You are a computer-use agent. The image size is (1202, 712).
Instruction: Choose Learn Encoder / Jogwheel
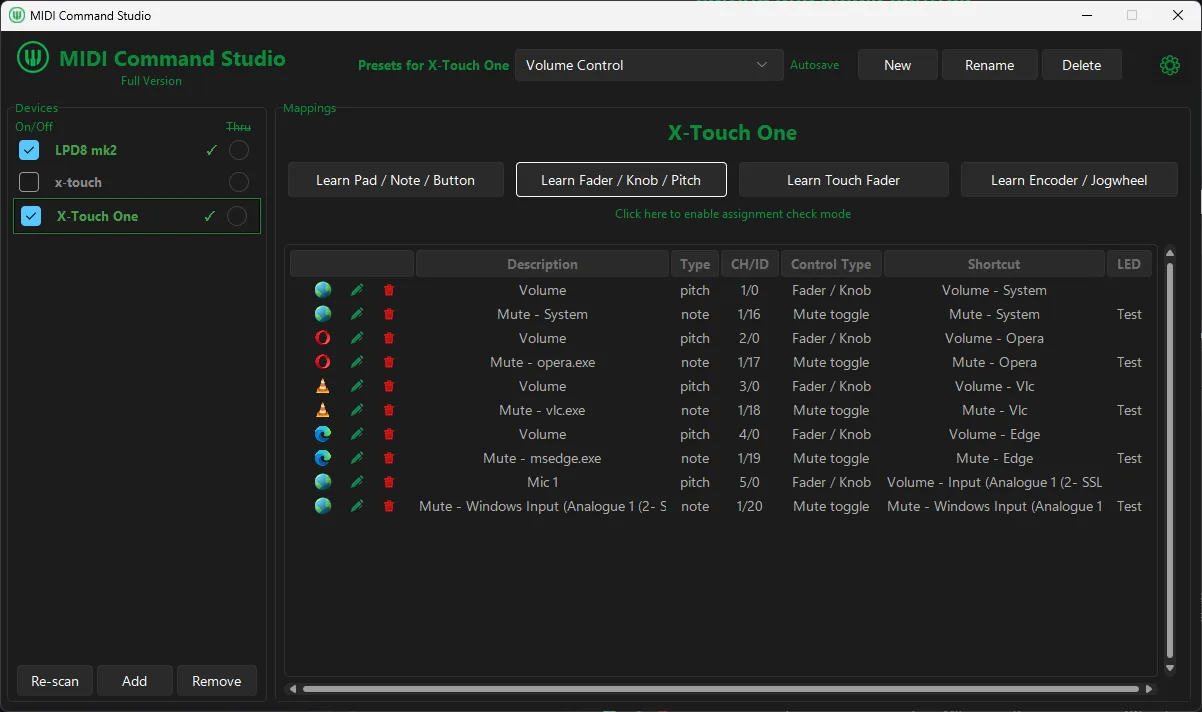(1069, 180)
